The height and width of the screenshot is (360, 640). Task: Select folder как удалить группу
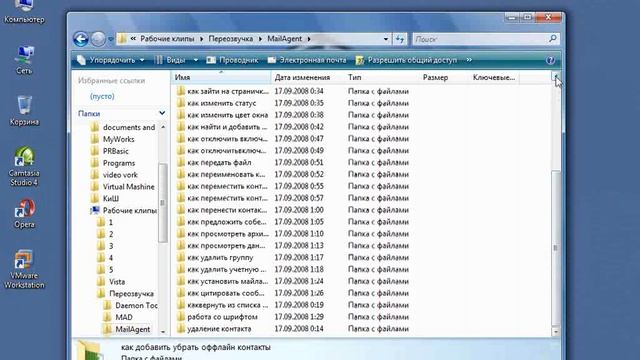(x=215, y=258)
